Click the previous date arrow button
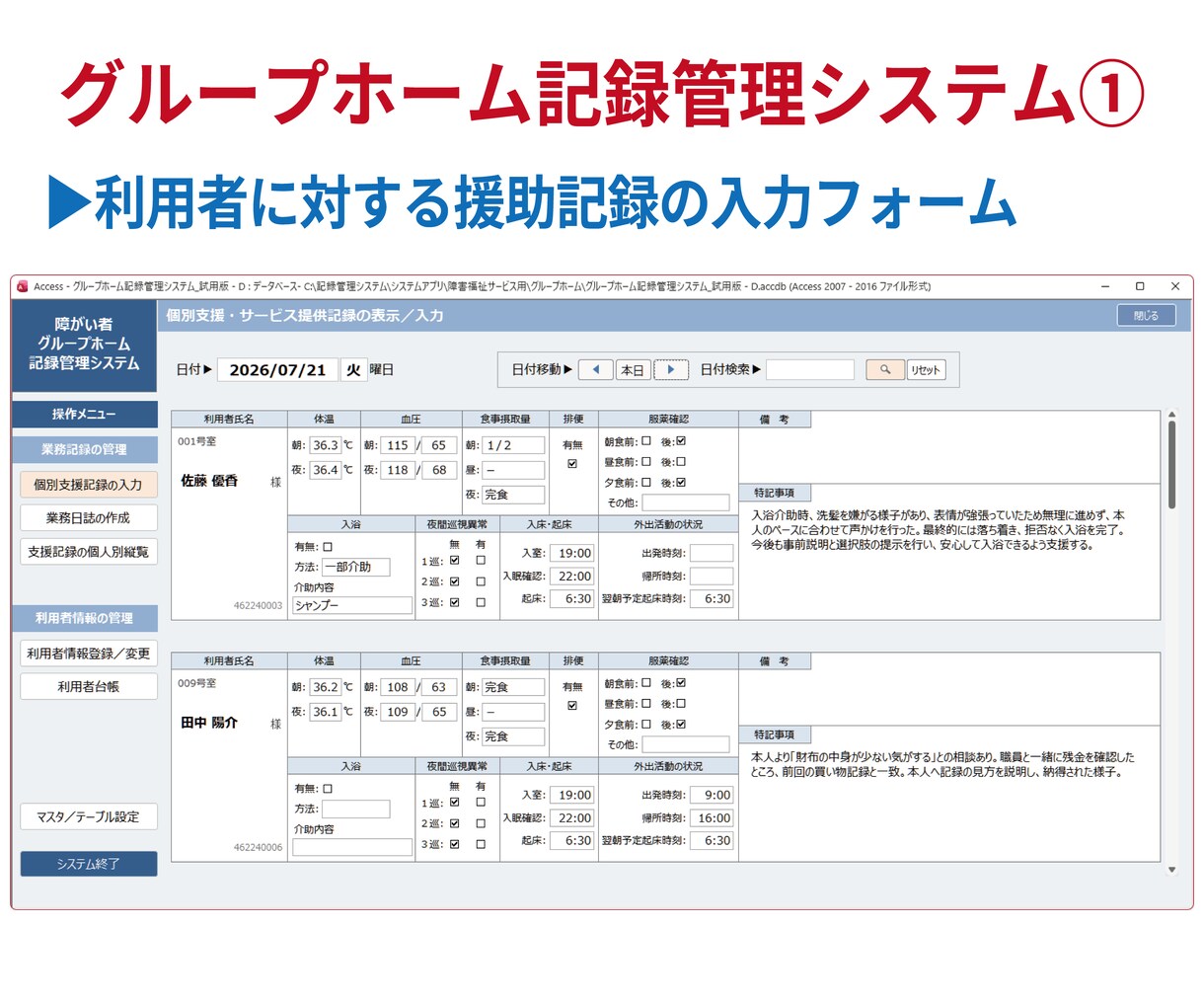 click(x=595, y=369)
